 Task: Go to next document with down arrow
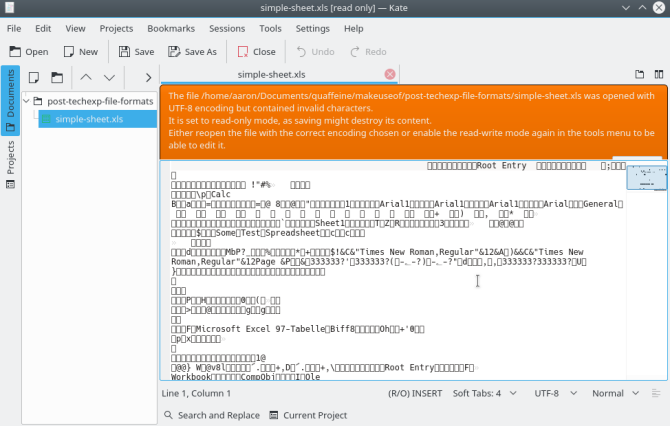point(109,77)
